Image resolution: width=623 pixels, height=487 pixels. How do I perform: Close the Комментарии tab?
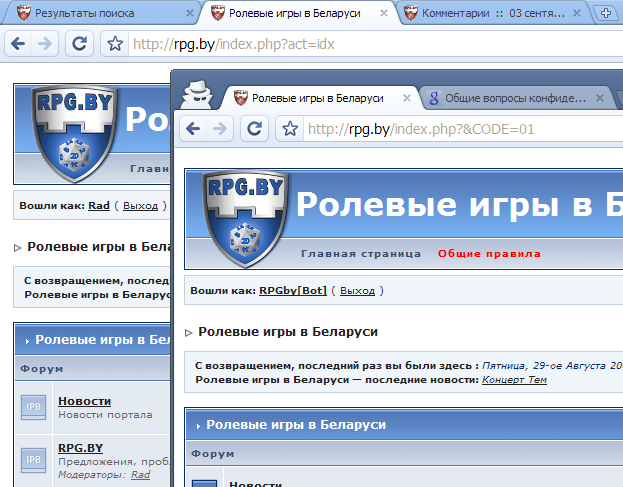click(x=577, y=13)
